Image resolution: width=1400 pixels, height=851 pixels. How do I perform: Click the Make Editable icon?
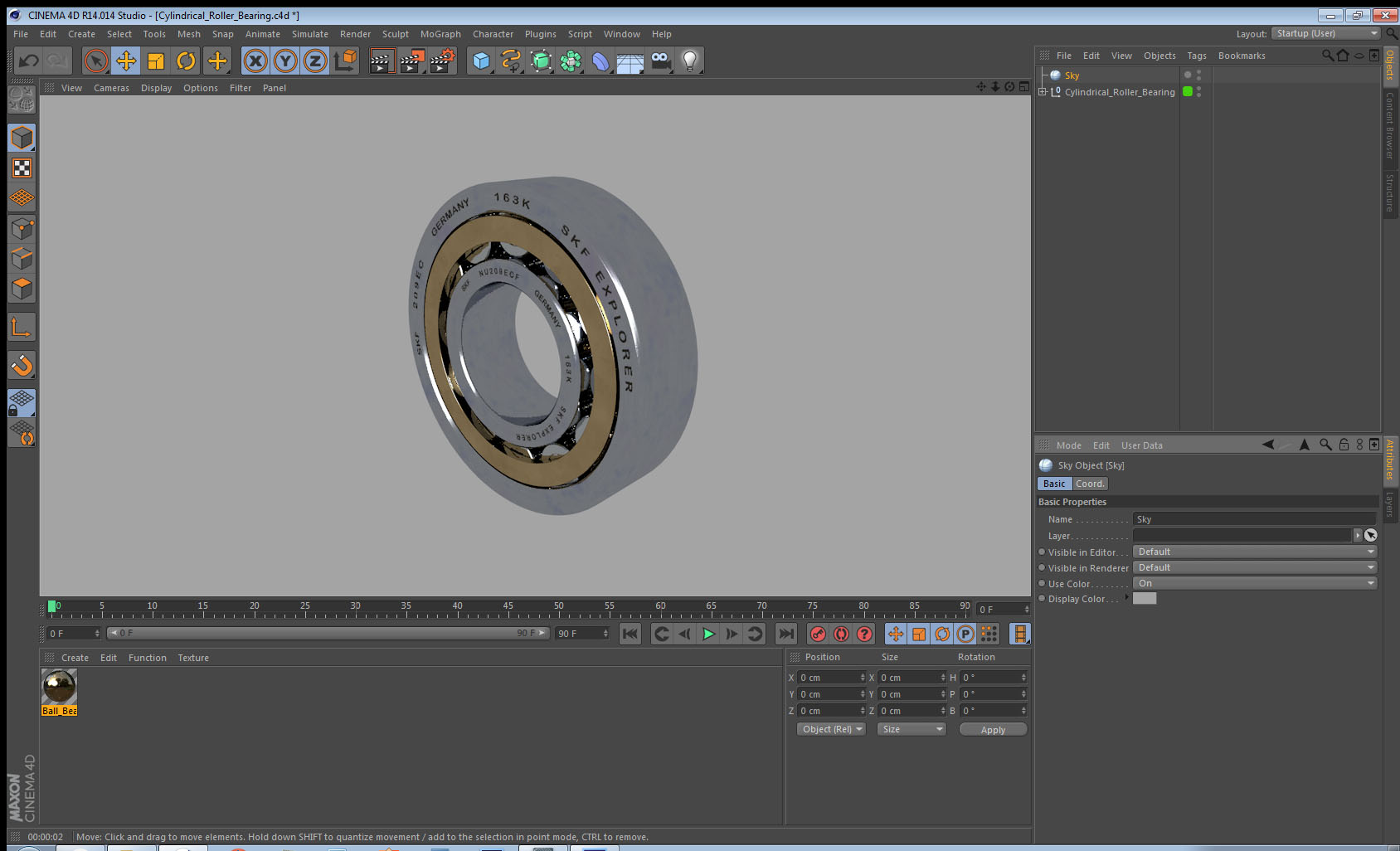pos(22,100)
